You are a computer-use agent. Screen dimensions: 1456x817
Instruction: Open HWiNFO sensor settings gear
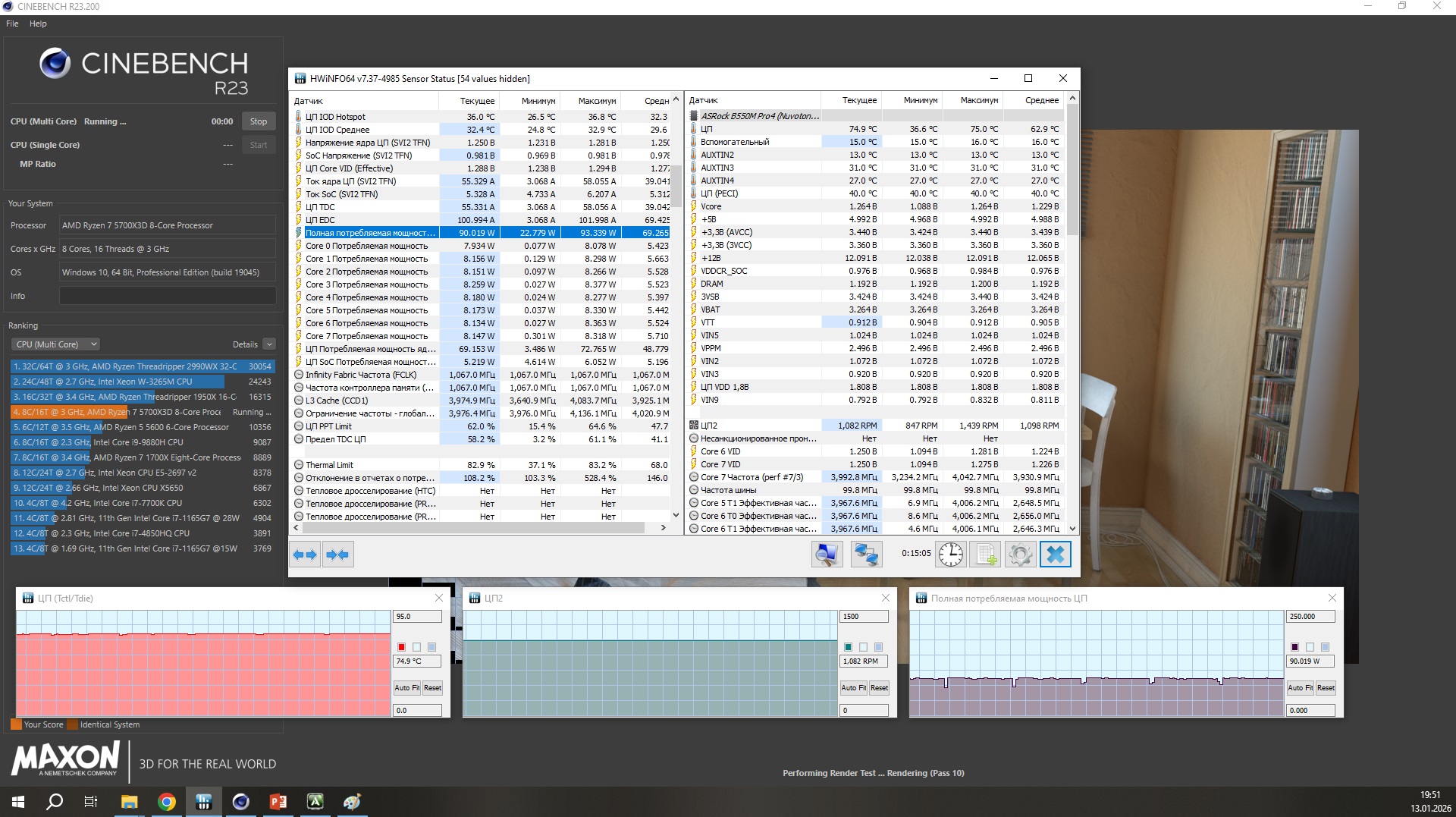(x=1020, y=555)
